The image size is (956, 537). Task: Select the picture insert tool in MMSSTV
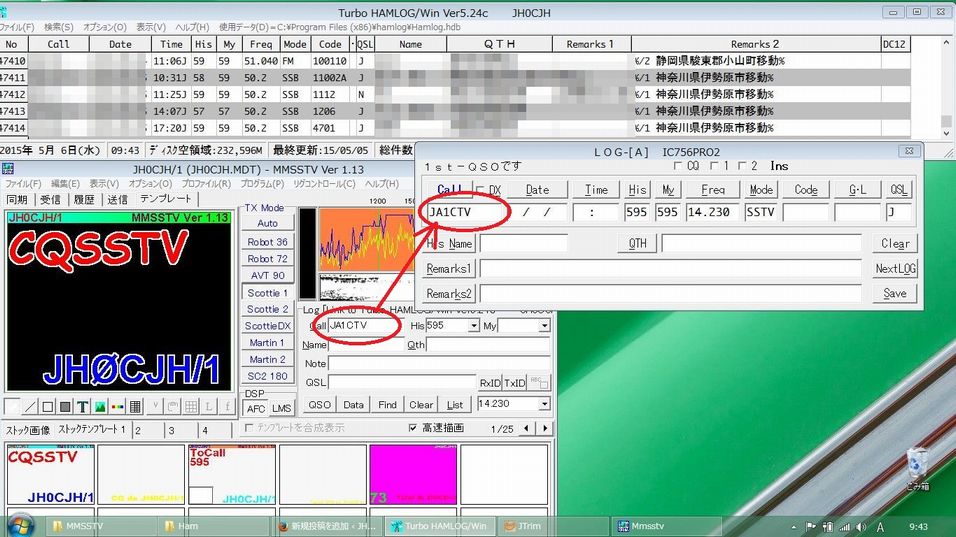click(101, 407)
